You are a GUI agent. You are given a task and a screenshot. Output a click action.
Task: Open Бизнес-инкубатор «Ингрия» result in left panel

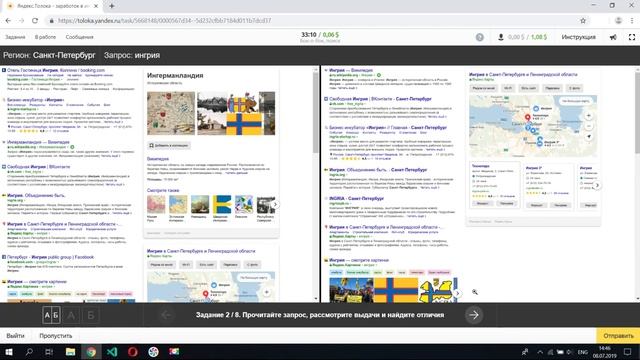[x=36, y=100]
